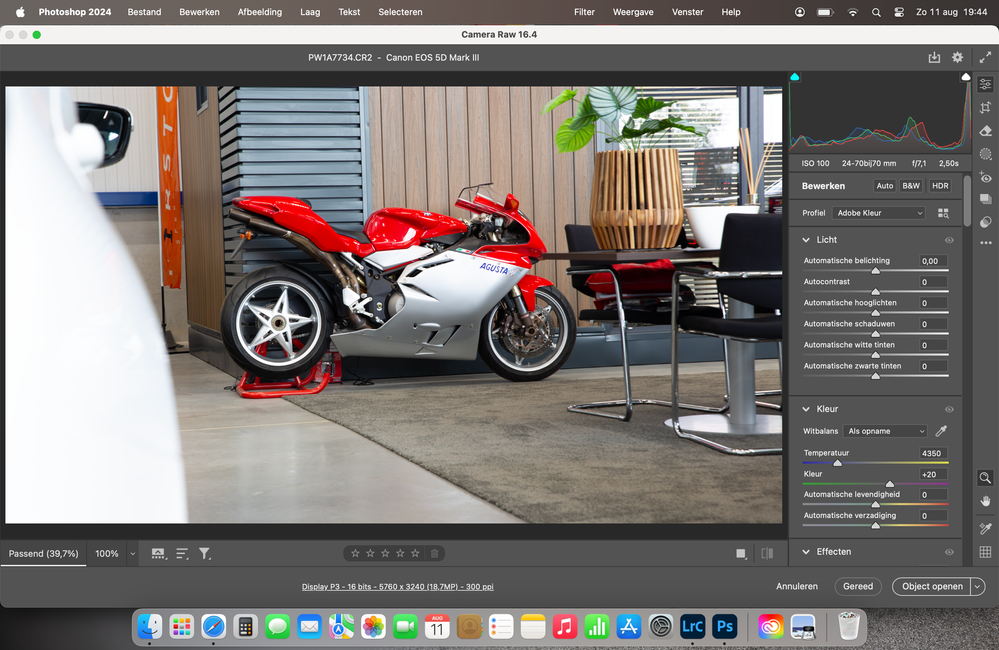Toggle before/after split view icon

[767, 553]
